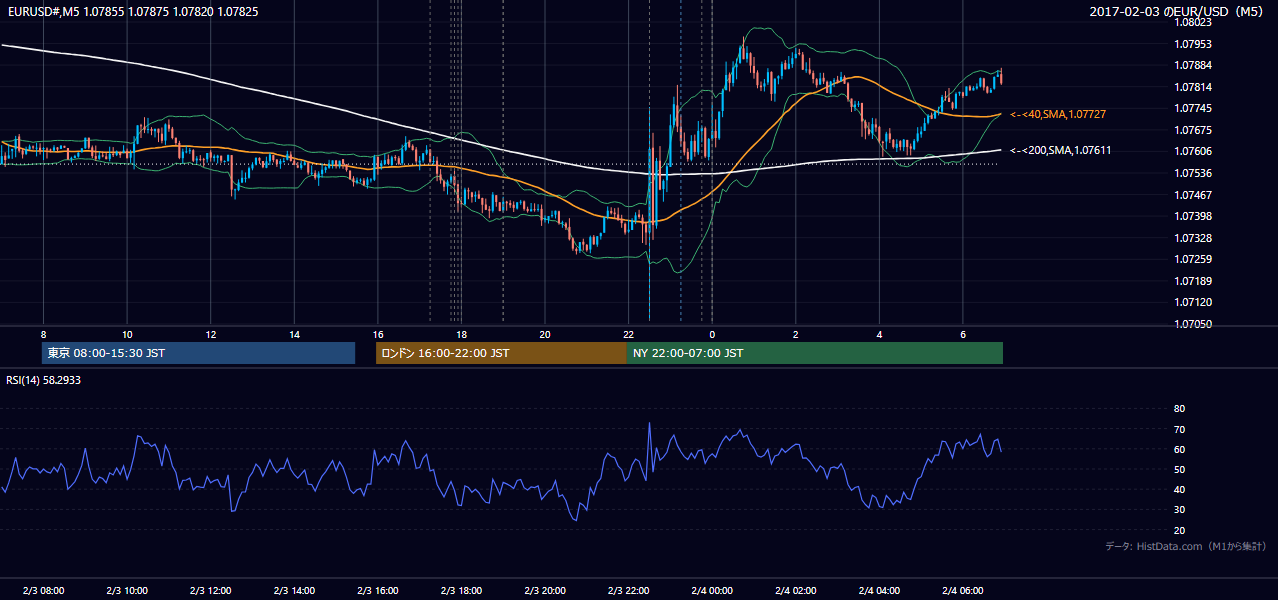Click the 2/3 18:00 bottom time label
Screen dimensions: 1278x600
click(461, 591)
